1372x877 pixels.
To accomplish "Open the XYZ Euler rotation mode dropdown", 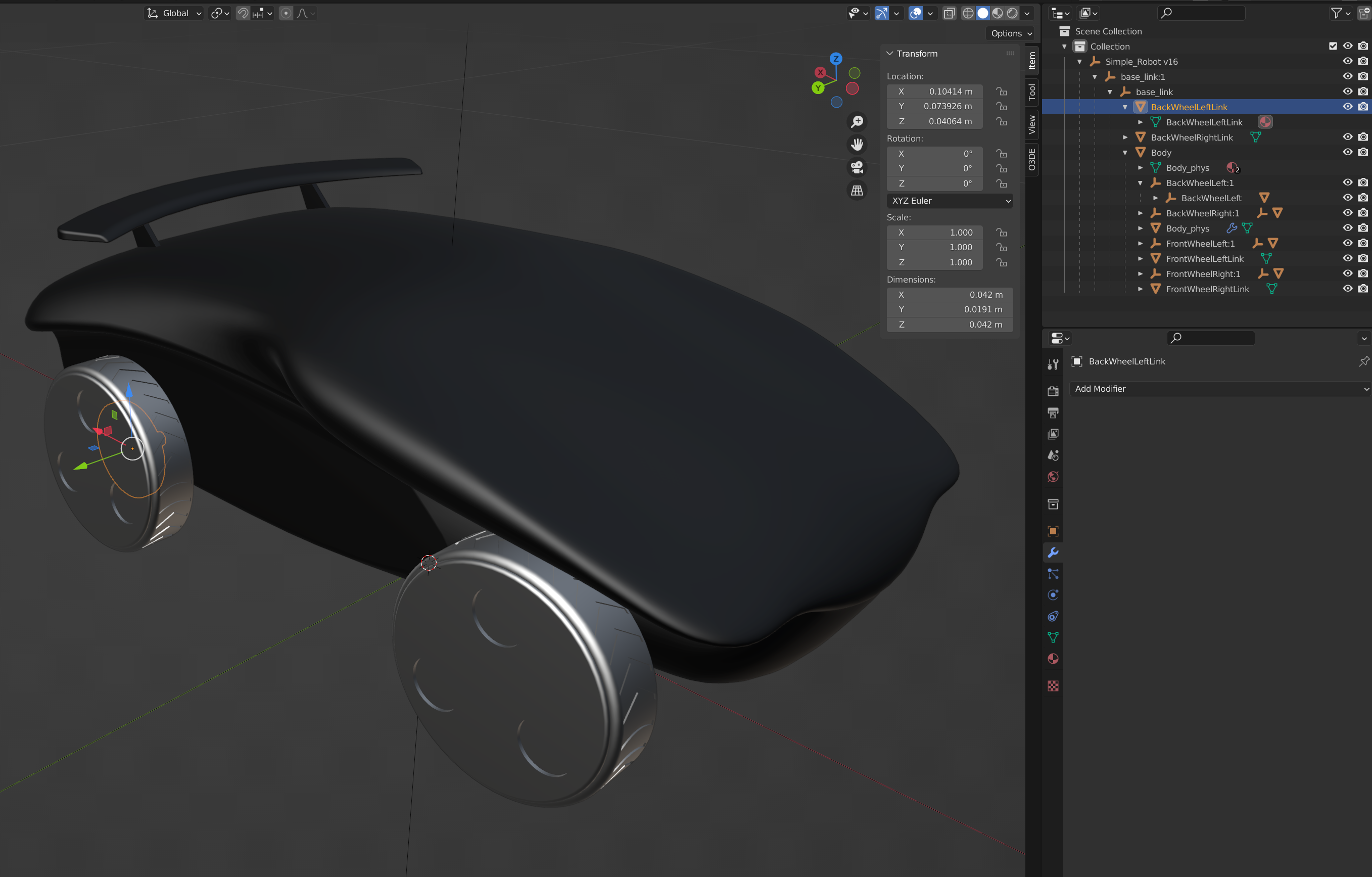I will pos(949,201).
